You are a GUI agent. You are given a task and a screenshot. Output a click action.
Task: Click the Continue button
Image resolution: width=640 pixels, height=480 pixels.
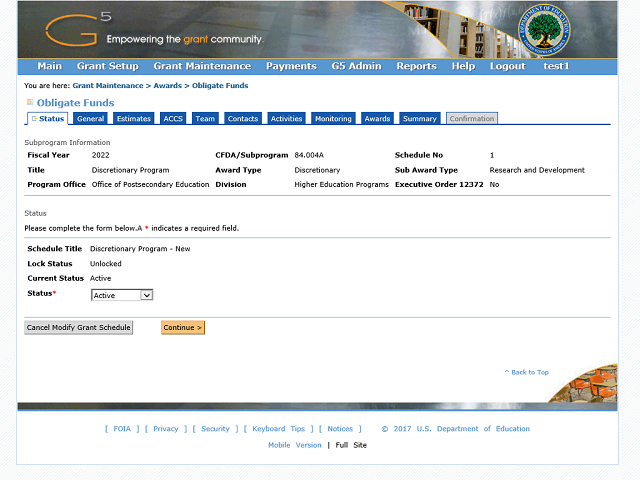pyautogui.click(x=183, y=327)
